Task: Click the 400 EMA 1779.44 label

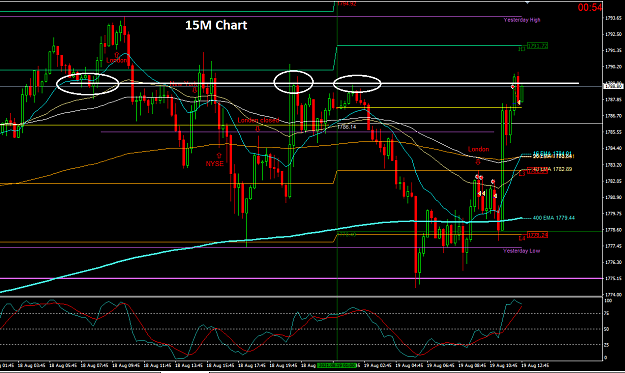Action: (554, 218)
